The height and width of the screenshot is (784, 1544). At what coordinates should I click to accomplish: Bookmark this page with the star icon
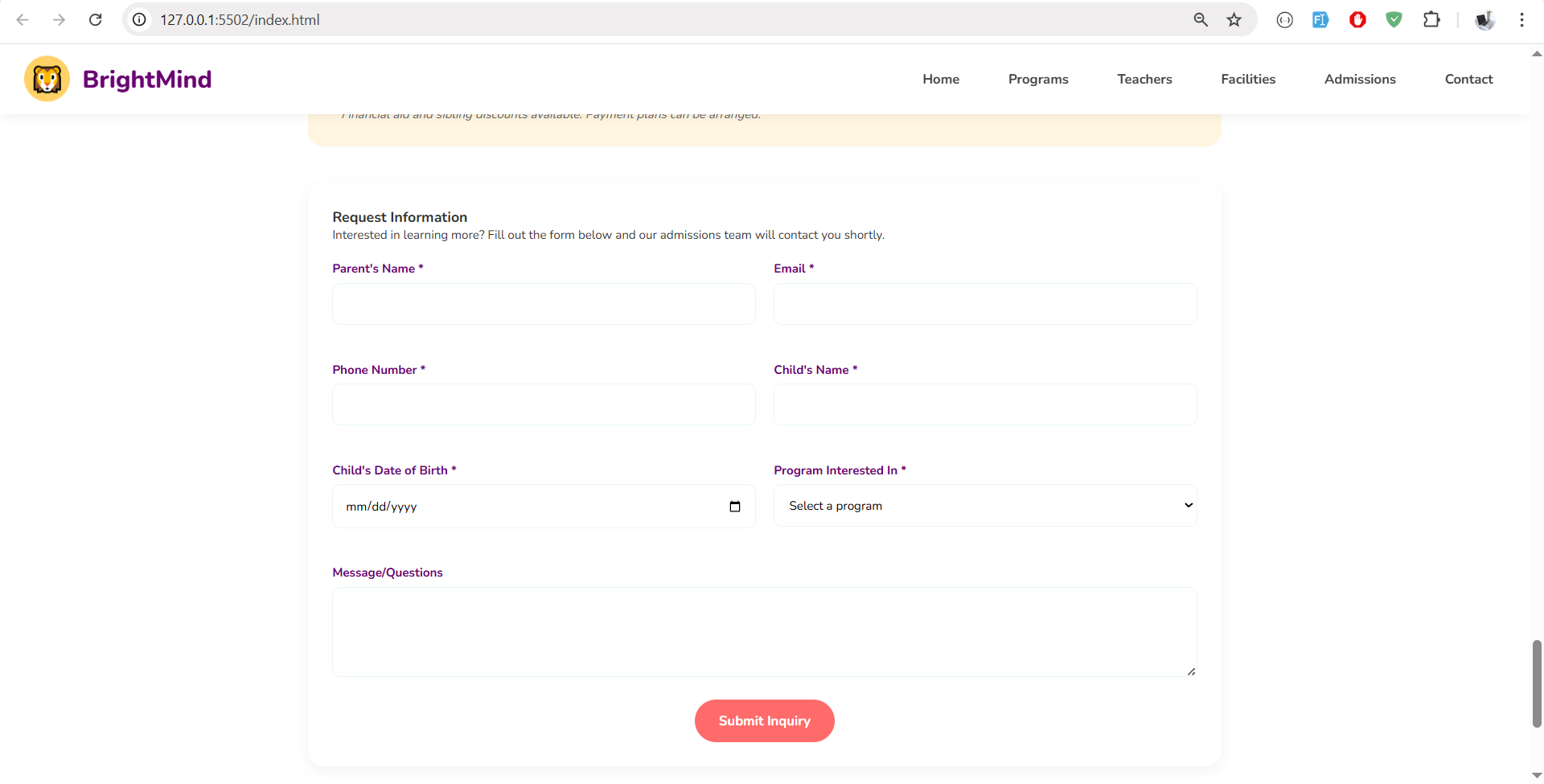coord(1234,20)
